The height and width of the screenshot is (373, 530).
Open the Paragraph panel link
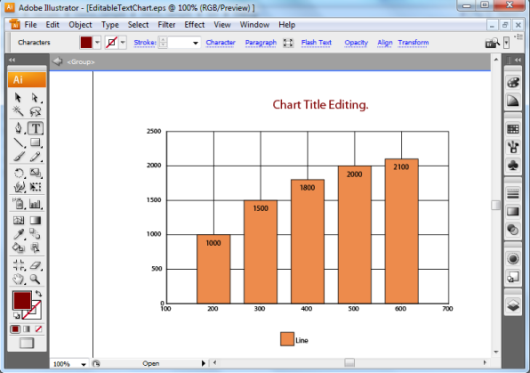click(x=261, y=43)
